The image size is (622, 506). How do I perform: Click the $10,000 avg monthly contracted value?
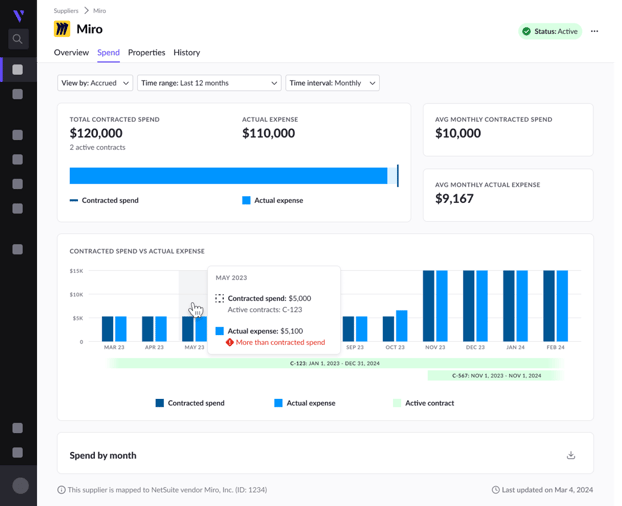458,133
